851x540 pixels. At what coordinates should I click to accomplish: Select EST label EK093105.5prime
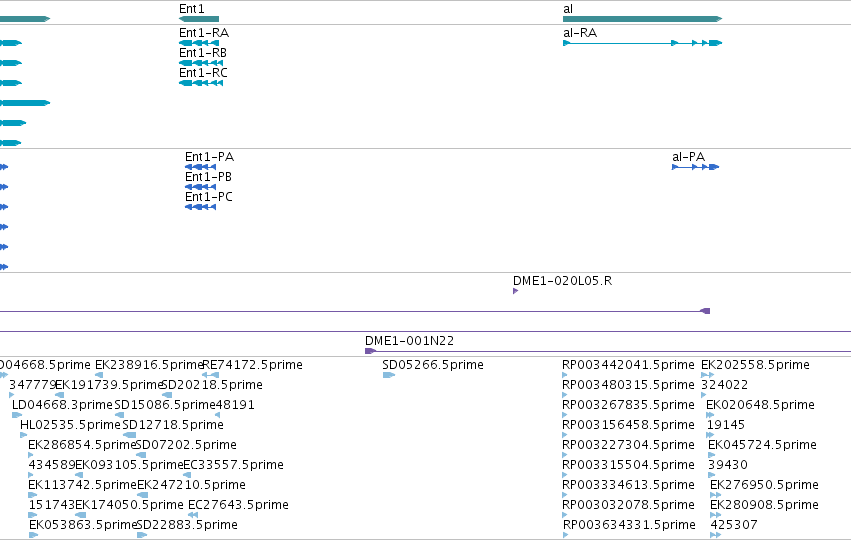(129, 465)
